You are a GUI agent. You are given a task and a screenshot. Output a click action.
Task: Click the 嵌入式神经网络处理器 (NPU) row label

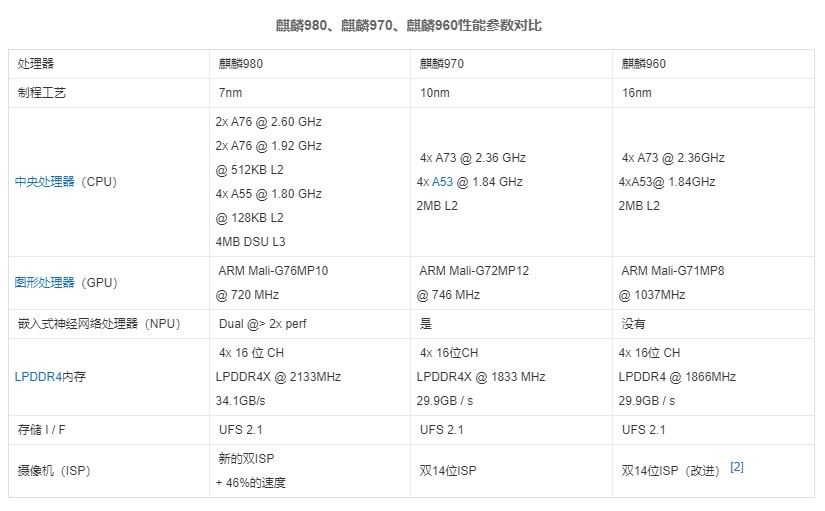(98, 324)
